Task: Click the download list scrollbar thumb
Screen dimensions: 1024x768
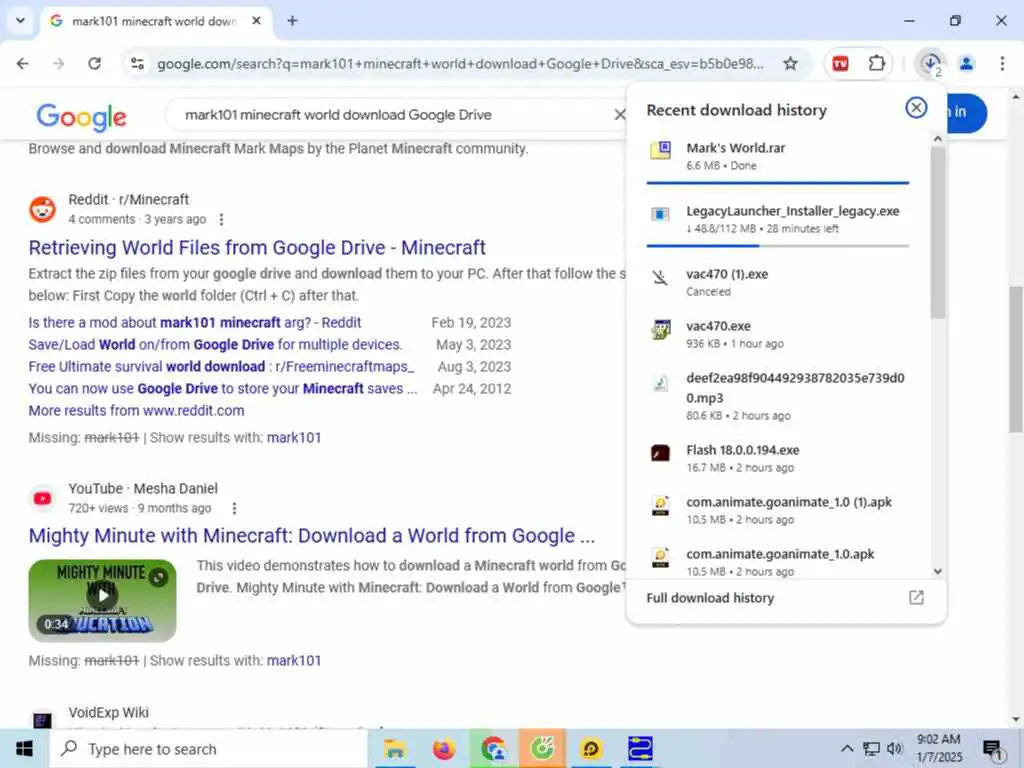Action: click(x=938, y=232)
